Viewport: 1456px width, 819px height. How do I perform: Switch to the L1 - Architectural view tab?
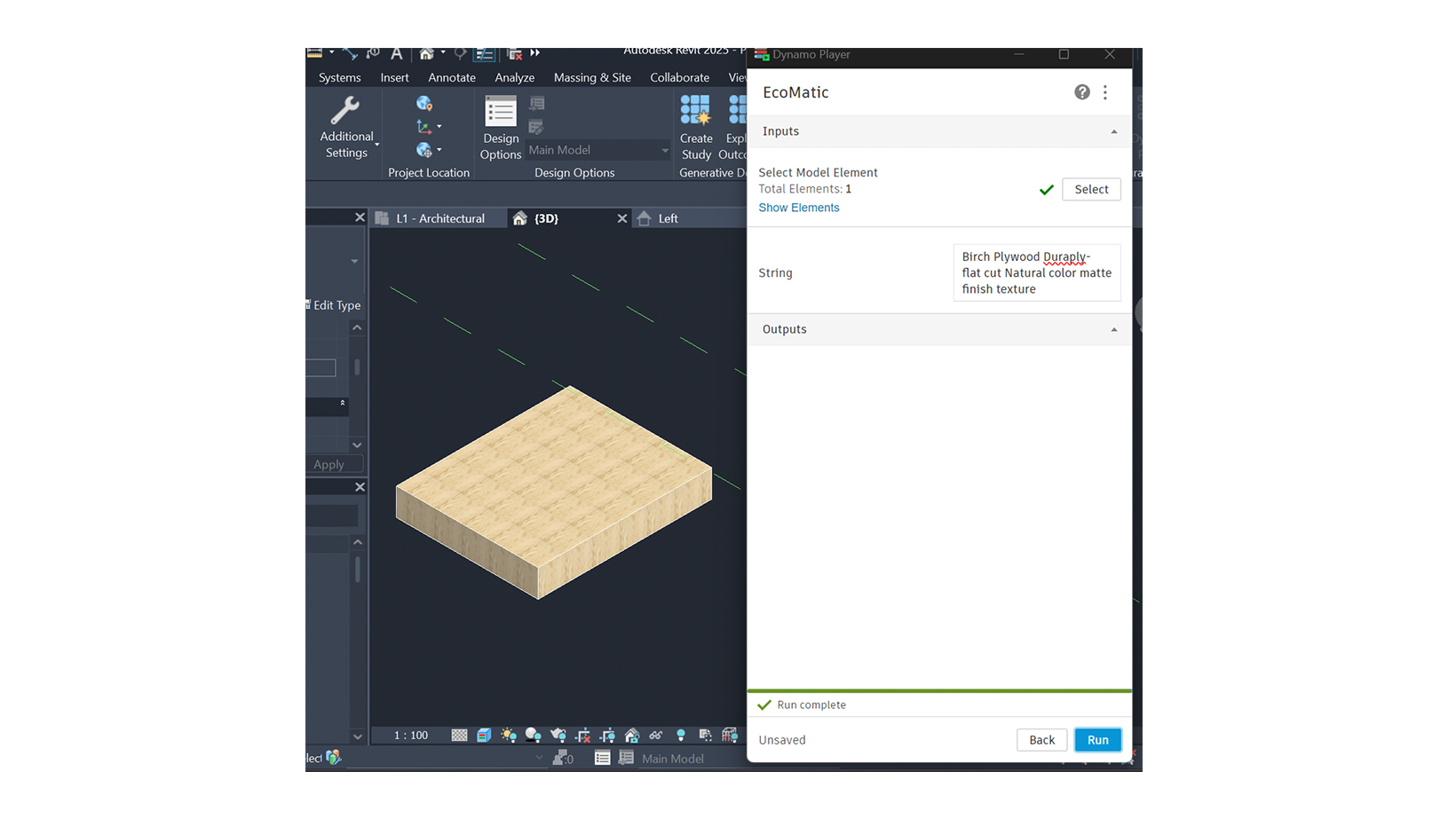coord(439,218)
